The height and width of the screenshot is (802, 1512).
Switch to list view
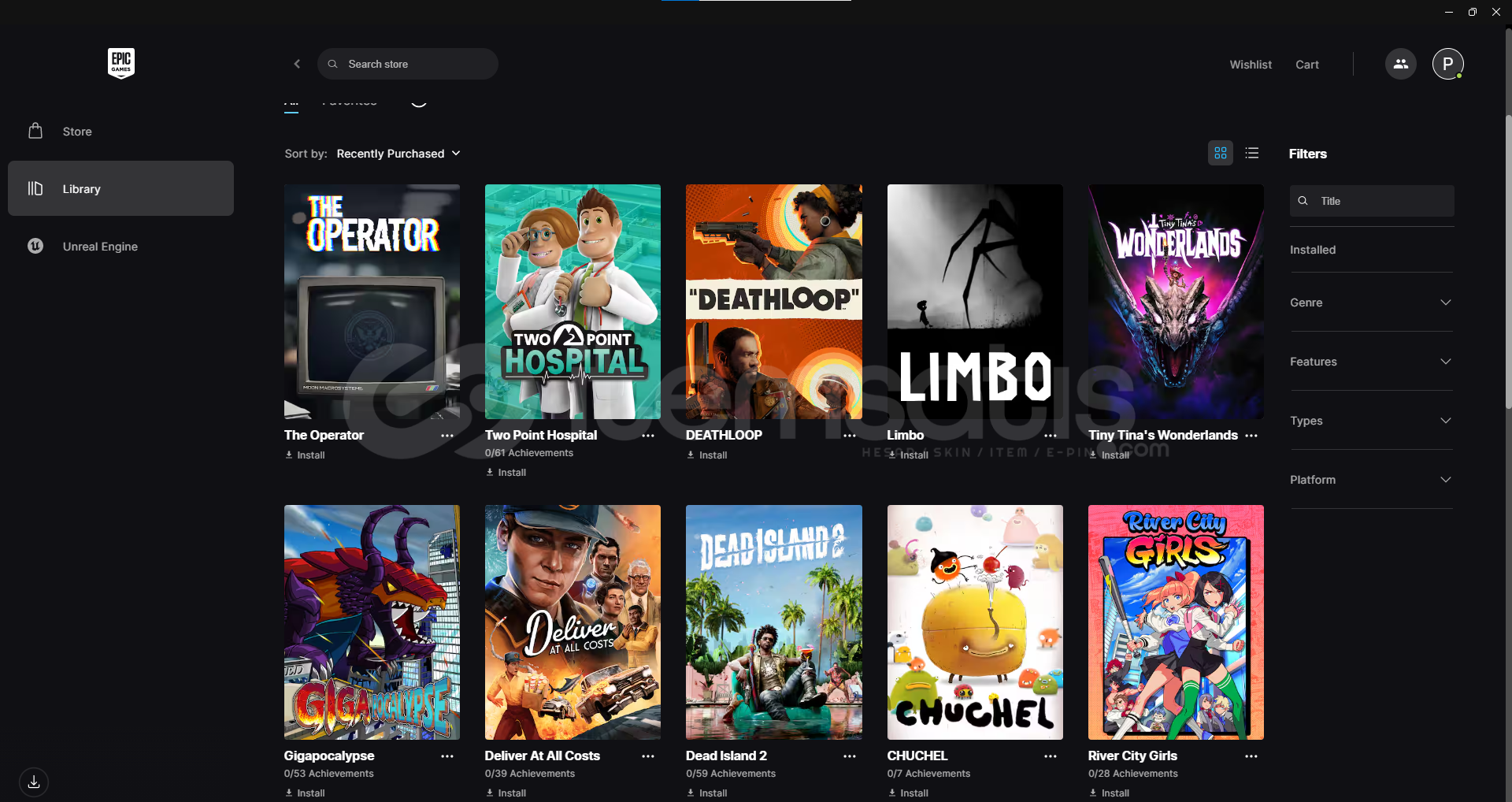point(1252,153)
